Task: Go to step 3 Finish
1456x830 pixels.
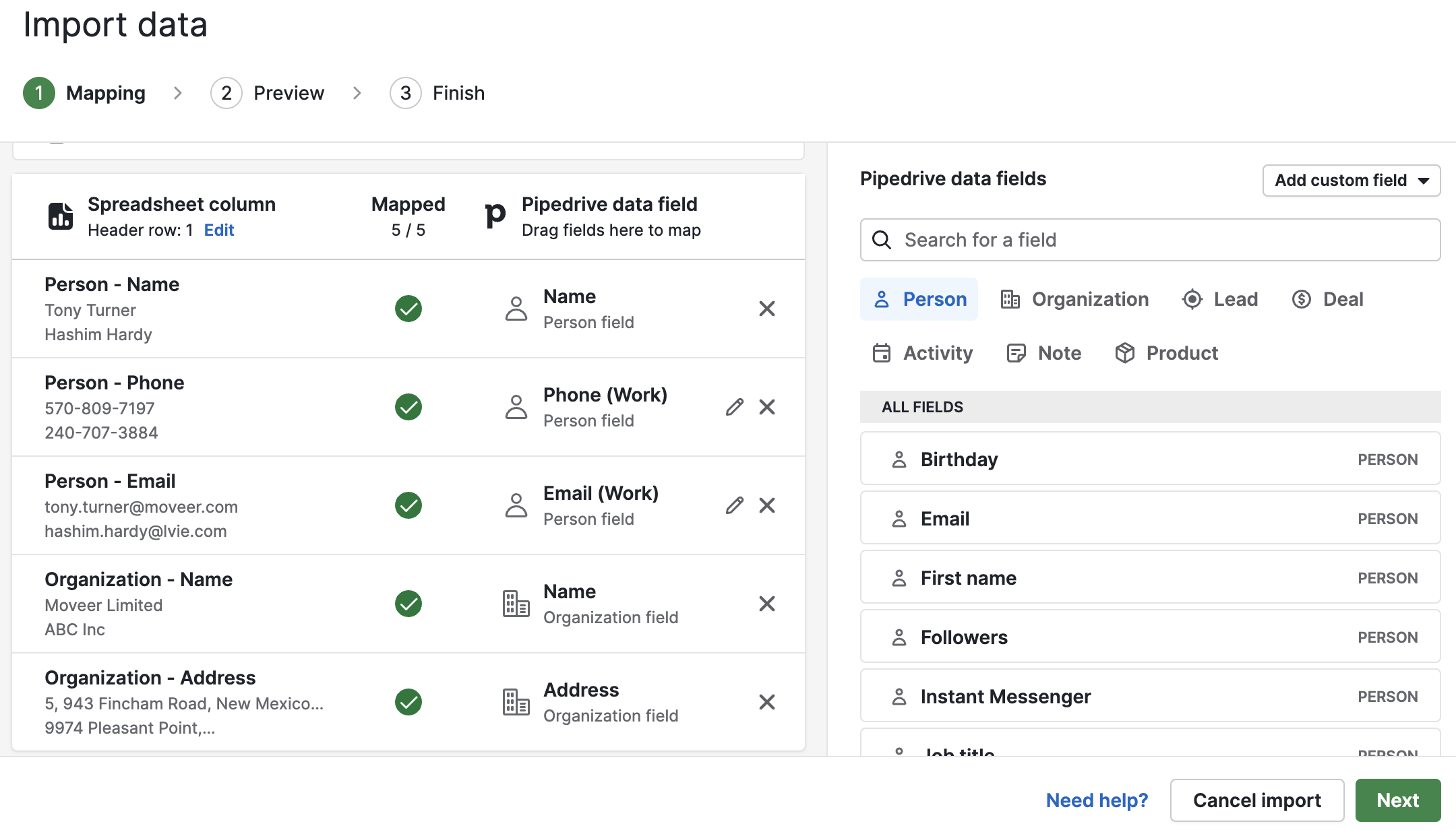Action: pyautogui.click(x=437, y=93)
